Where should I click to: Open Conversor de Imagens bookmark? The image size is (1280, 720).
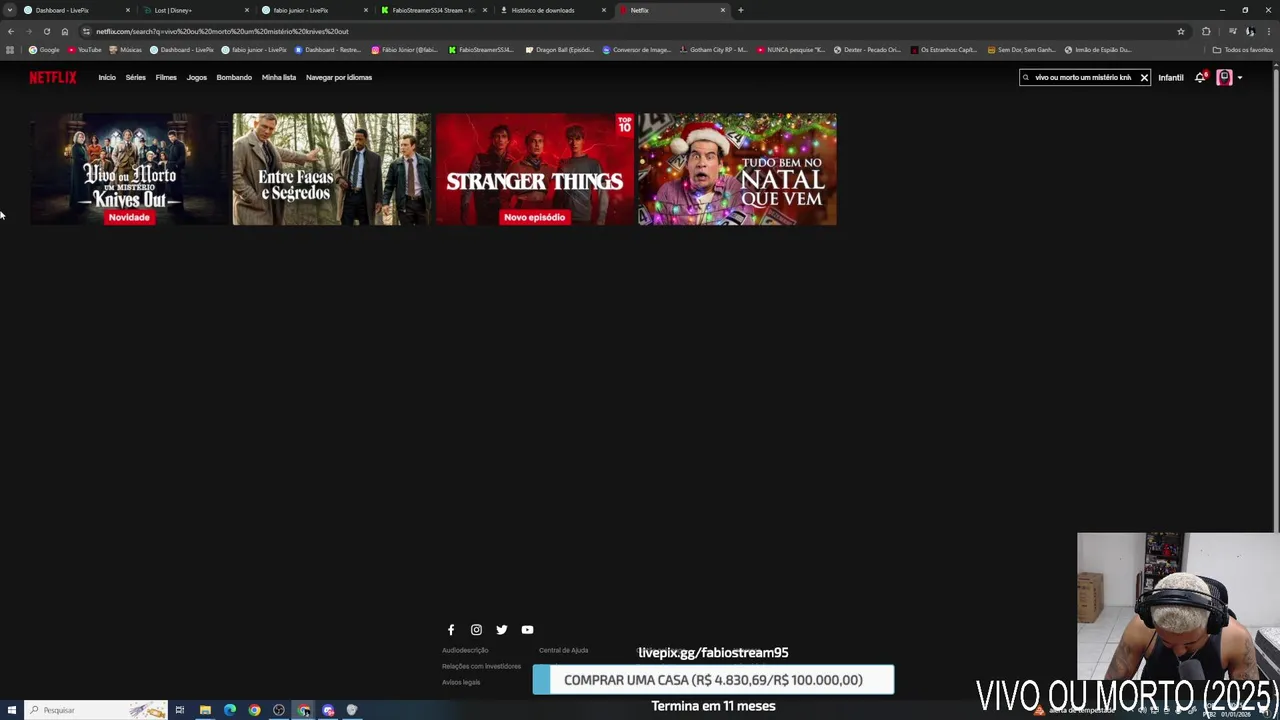point(636,50)
